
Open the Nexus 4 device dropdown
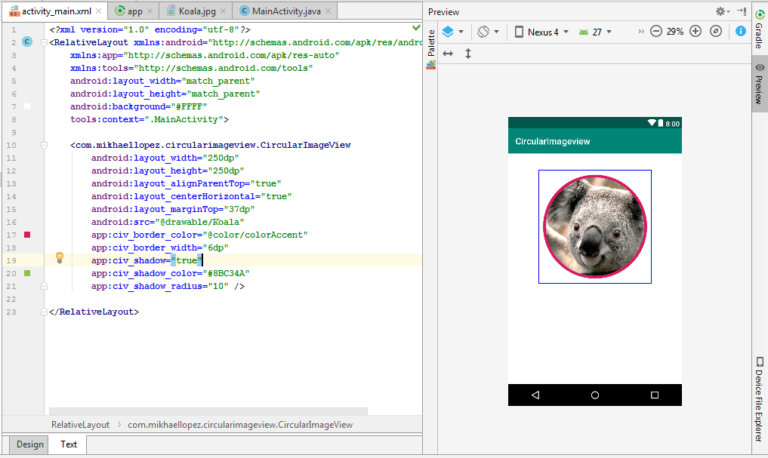[x=543, y=32]
